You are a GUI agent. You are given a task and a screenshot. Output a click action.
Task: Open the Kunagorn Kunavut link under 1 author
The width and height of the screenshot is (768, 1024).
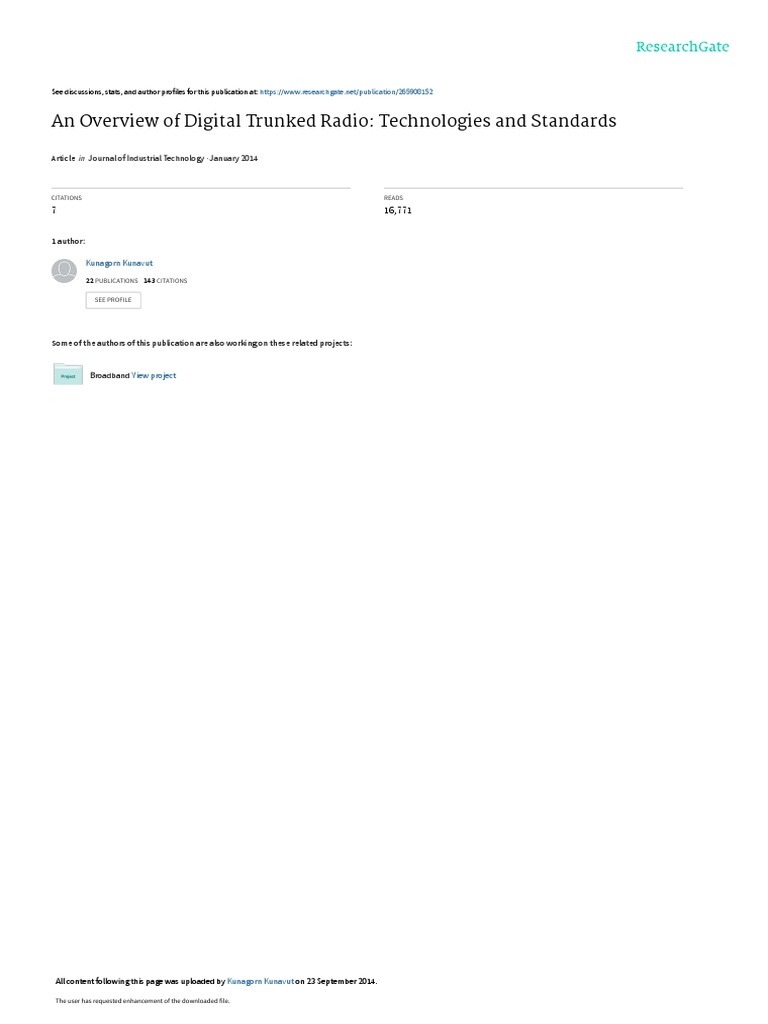click(x=120, y=263)
